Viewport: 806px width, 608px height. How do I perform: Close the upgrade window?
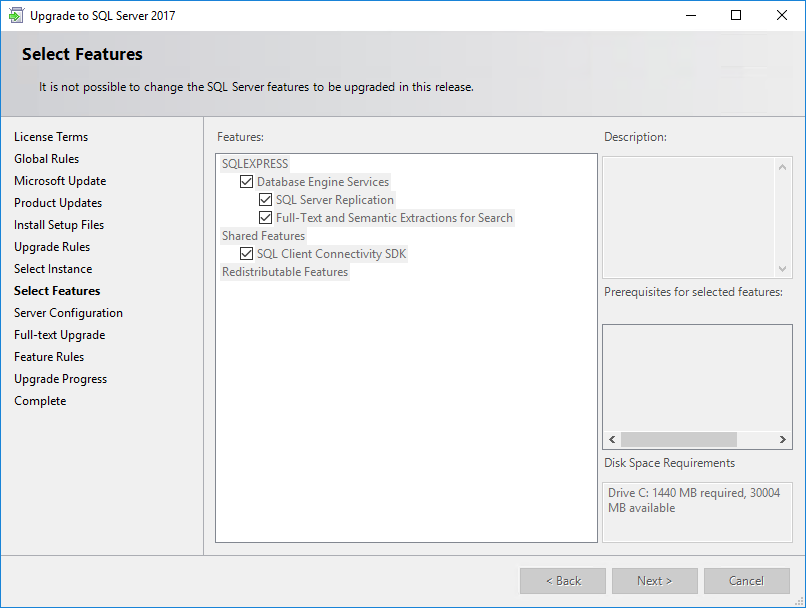point(782,15)
